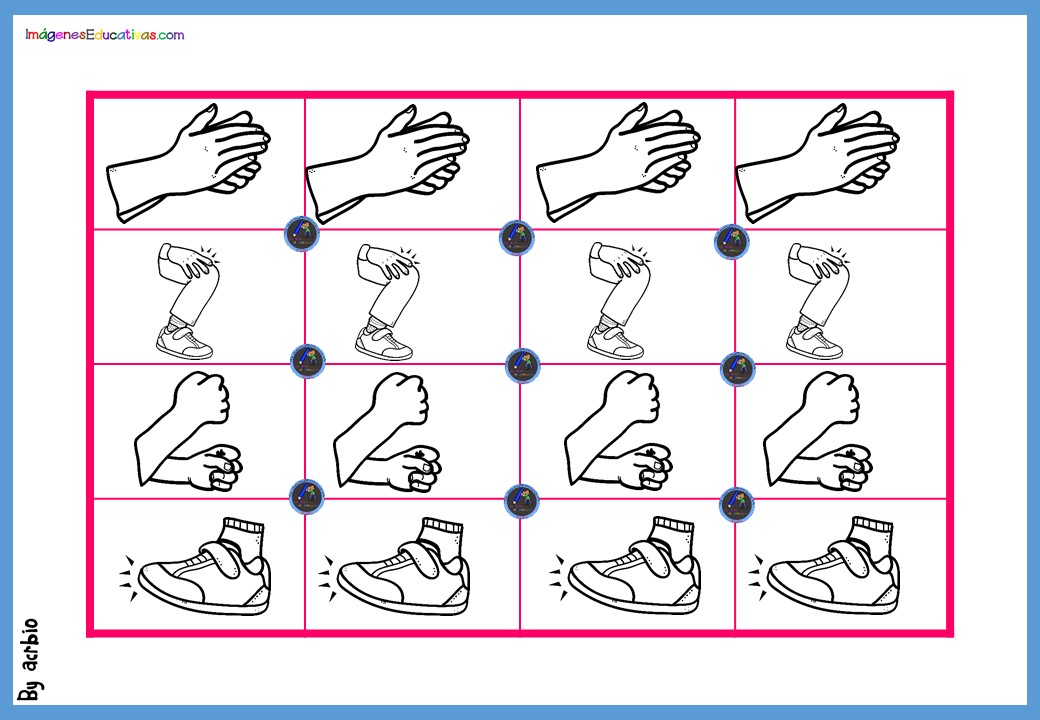Click the knee slap image in third column

click(619, 301)
